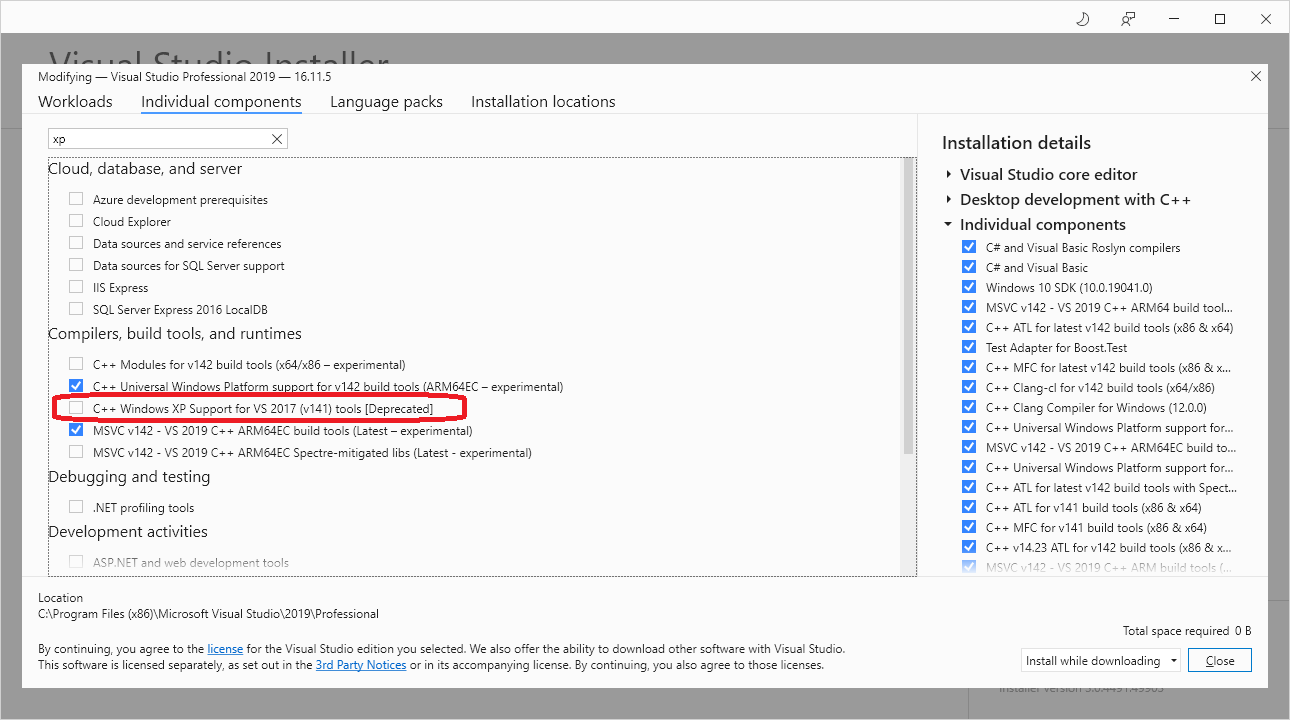
Task: Open the license link
Action: [x=225, y=648]
